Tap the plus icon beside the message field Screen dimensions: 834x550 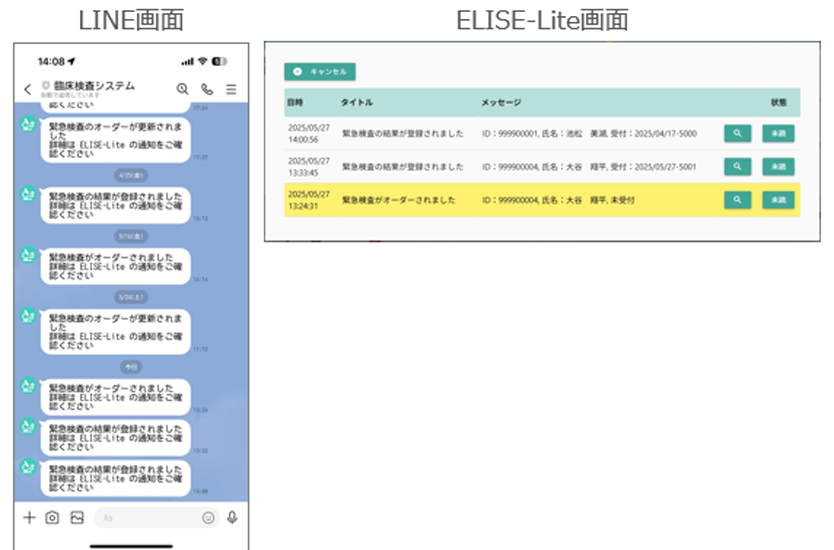pyautogui.click(x=29, y=517)
